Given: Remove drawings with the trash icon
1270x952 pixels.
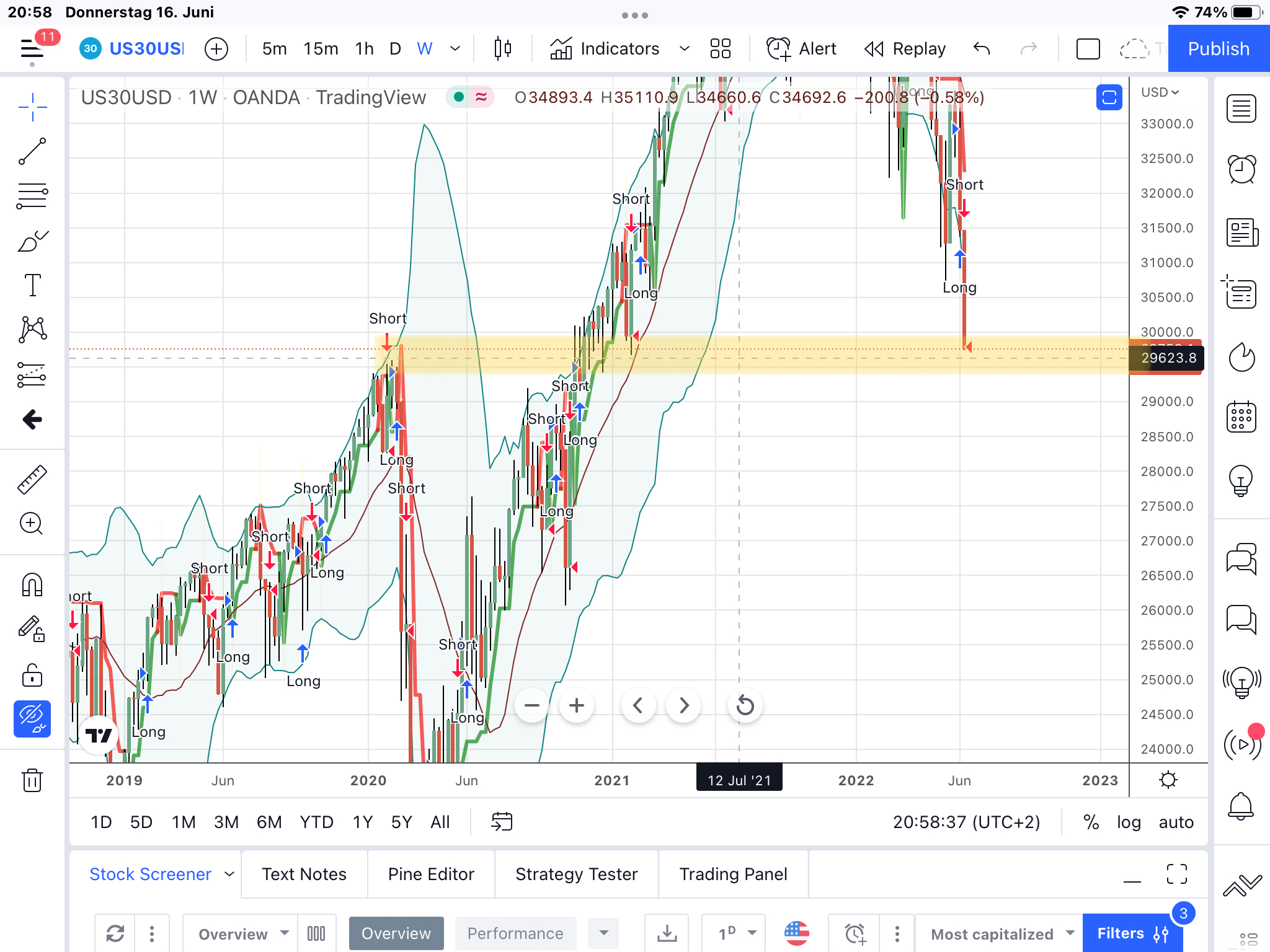Looking at the screenshot, I should click(x=32, y=780).
